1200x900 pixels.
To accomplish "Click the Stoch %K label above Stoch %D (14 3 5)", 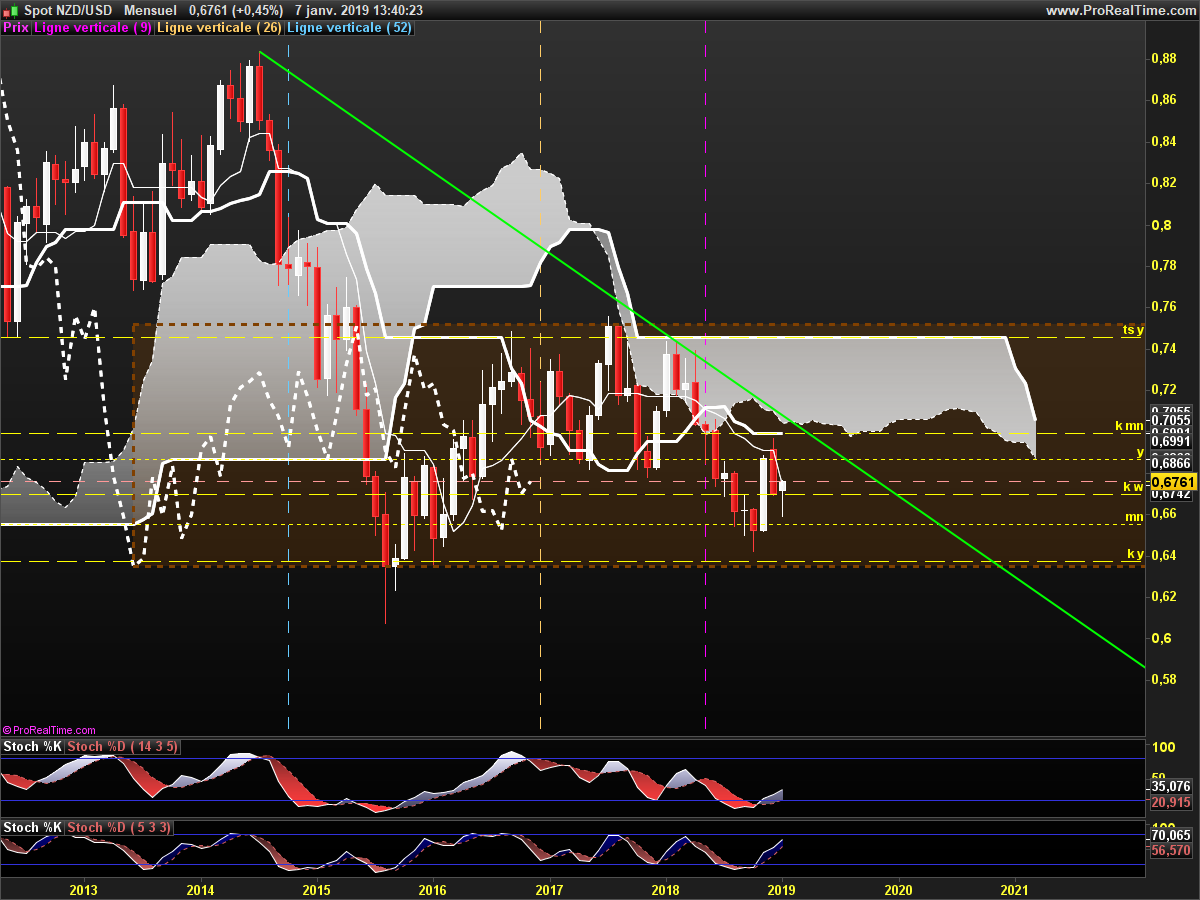I will pyautogui.click(x=34, y=747).
